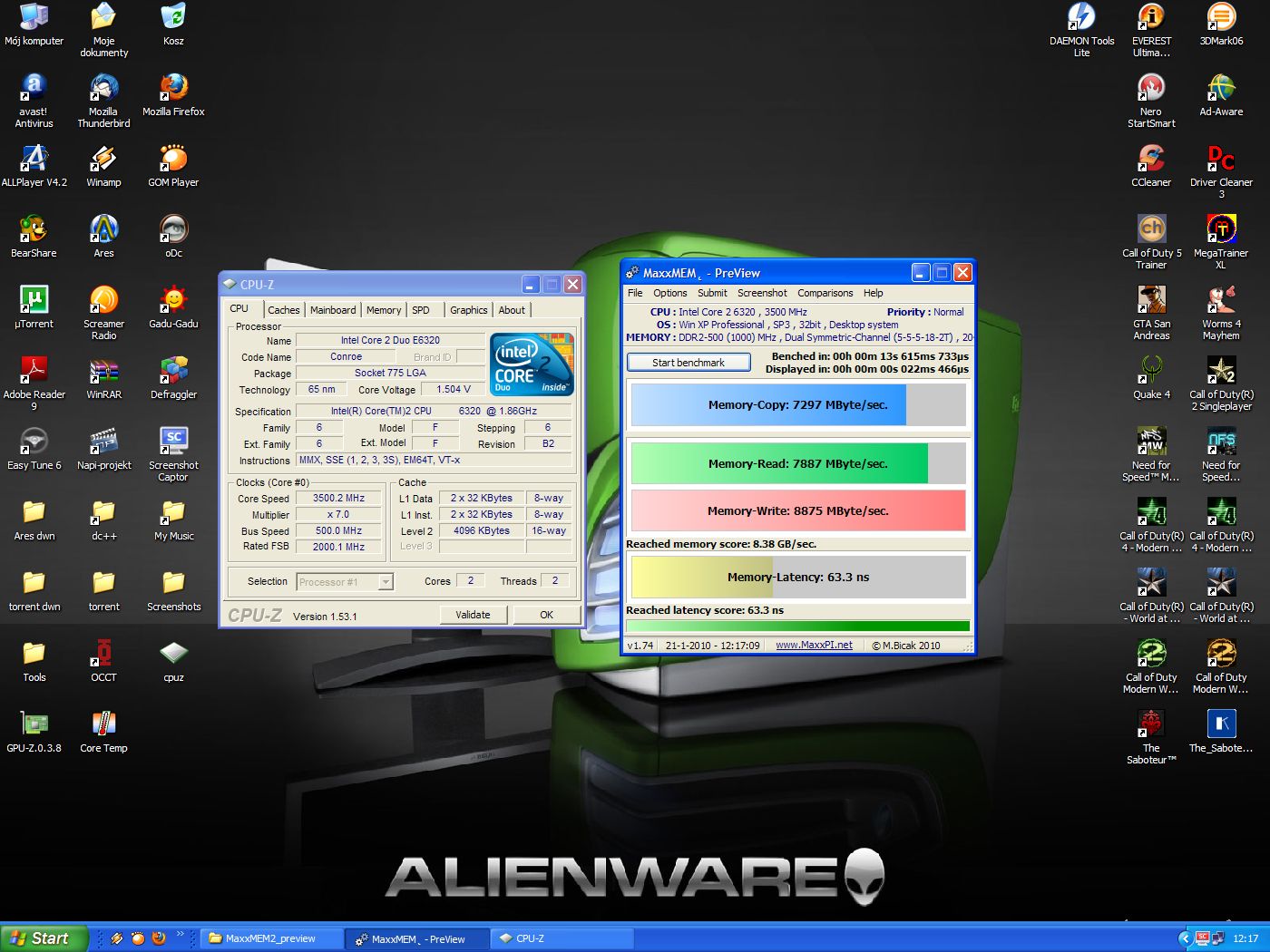The width and height of the screenshot is (1270, 952).
Task: Click the processor Name field in CPU-Z
Action: [390, 340]
